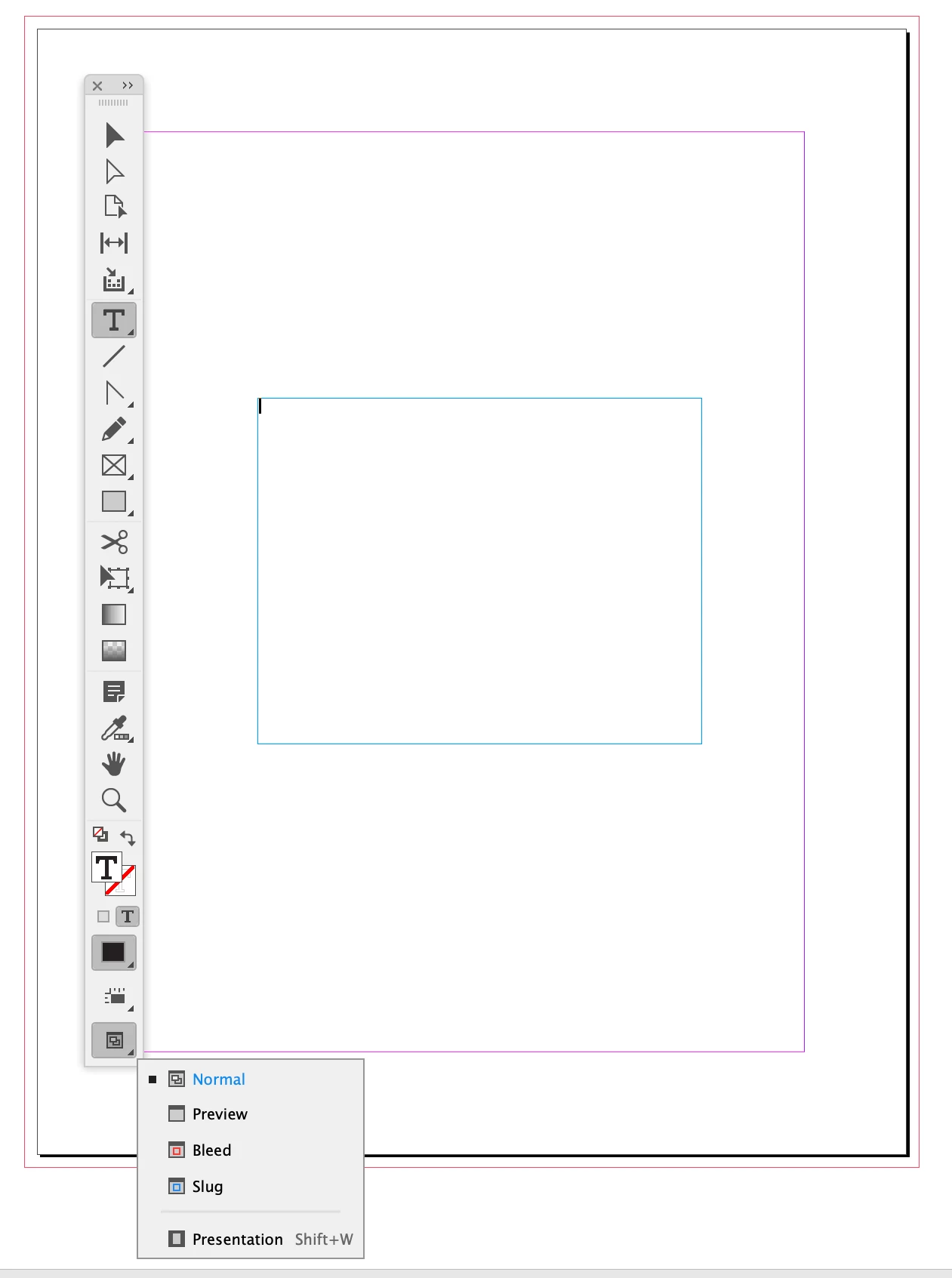Image resolution: width=952 pixels, height=1278 pixels.
Task: Set formatting affects container
Action: point(103,916)
